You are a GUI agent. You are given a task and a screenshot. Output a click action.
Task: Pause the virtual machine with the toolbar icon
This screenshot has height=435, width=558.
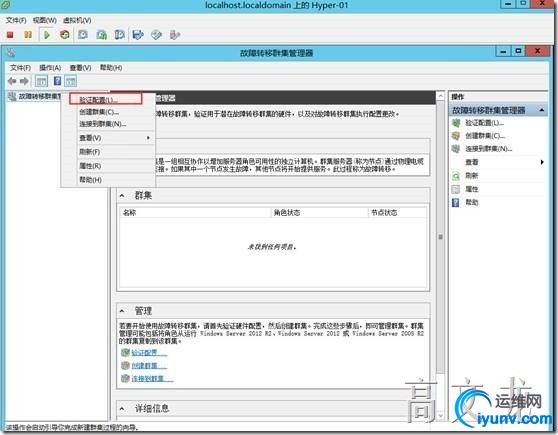coord(28,35)
